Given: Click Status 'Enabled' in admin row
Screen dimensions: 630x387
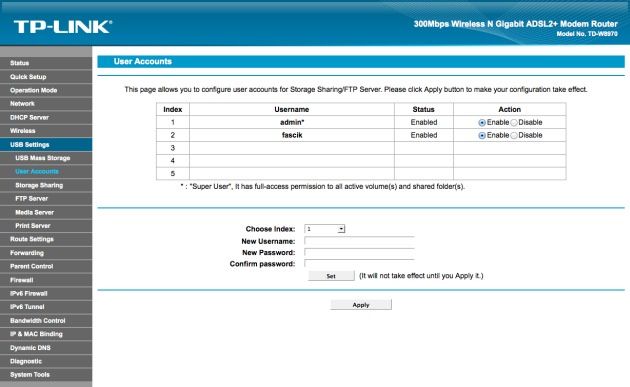Looking at the screenshot, I should tap(424, 122).
